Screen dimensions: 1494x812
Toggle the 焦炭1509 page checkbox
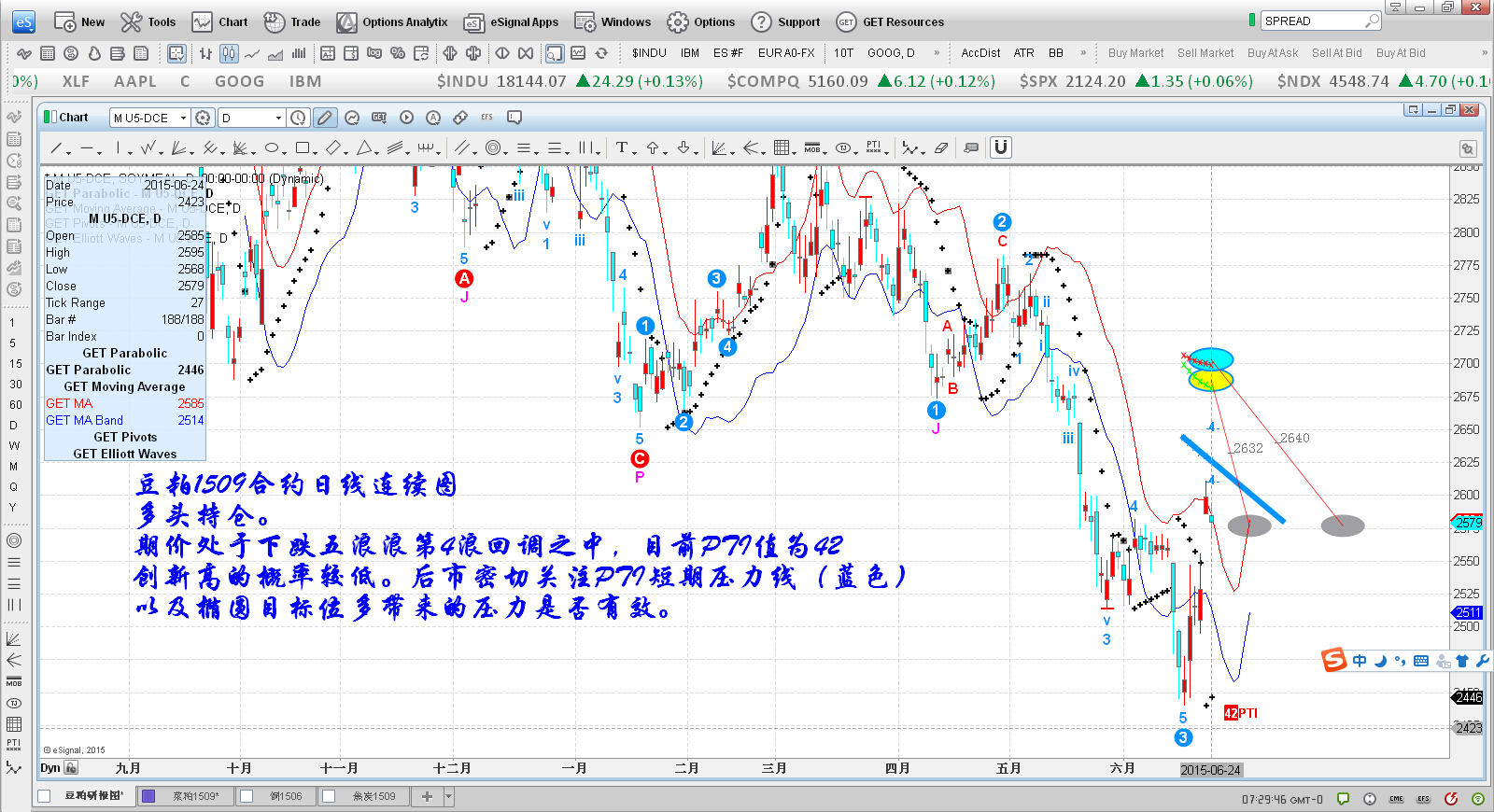click(x=329, y=796)
